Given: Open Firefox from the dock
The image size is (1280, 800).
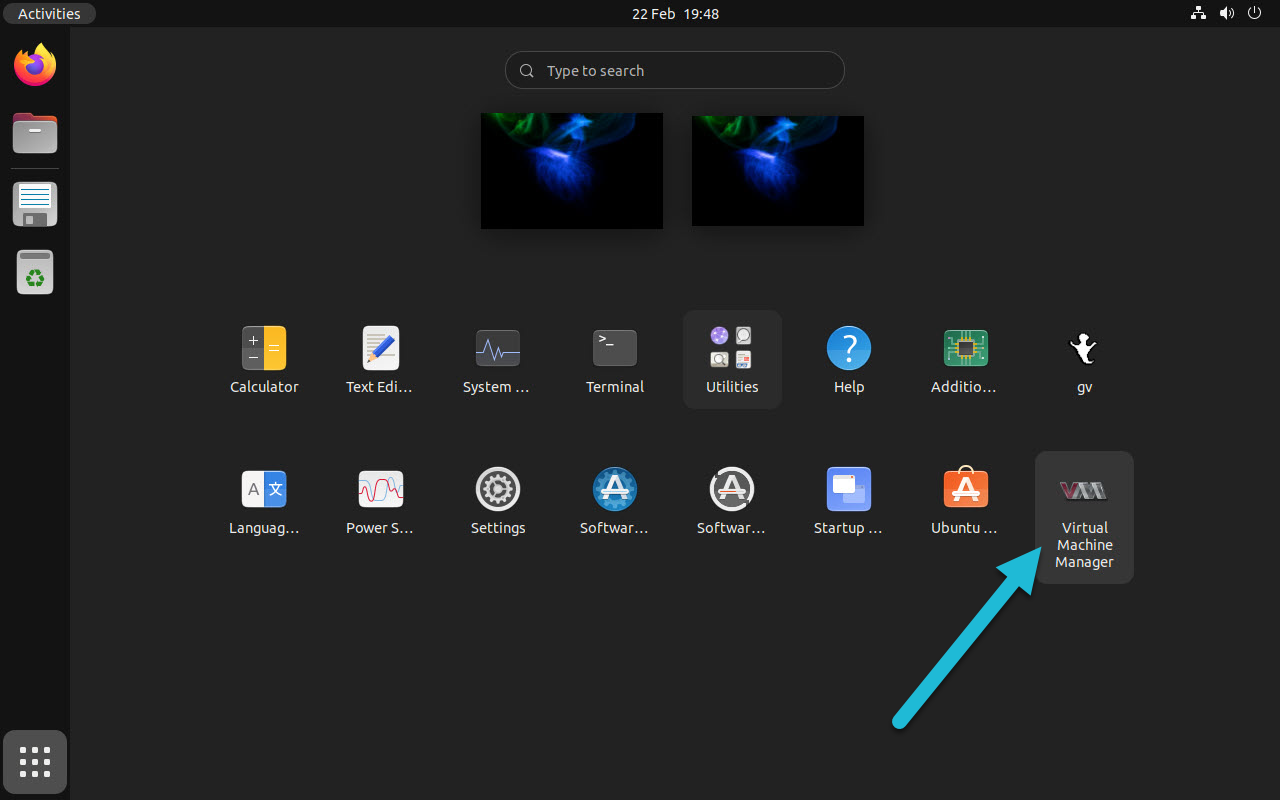Looking at the screenshot, I should point(35,66).
